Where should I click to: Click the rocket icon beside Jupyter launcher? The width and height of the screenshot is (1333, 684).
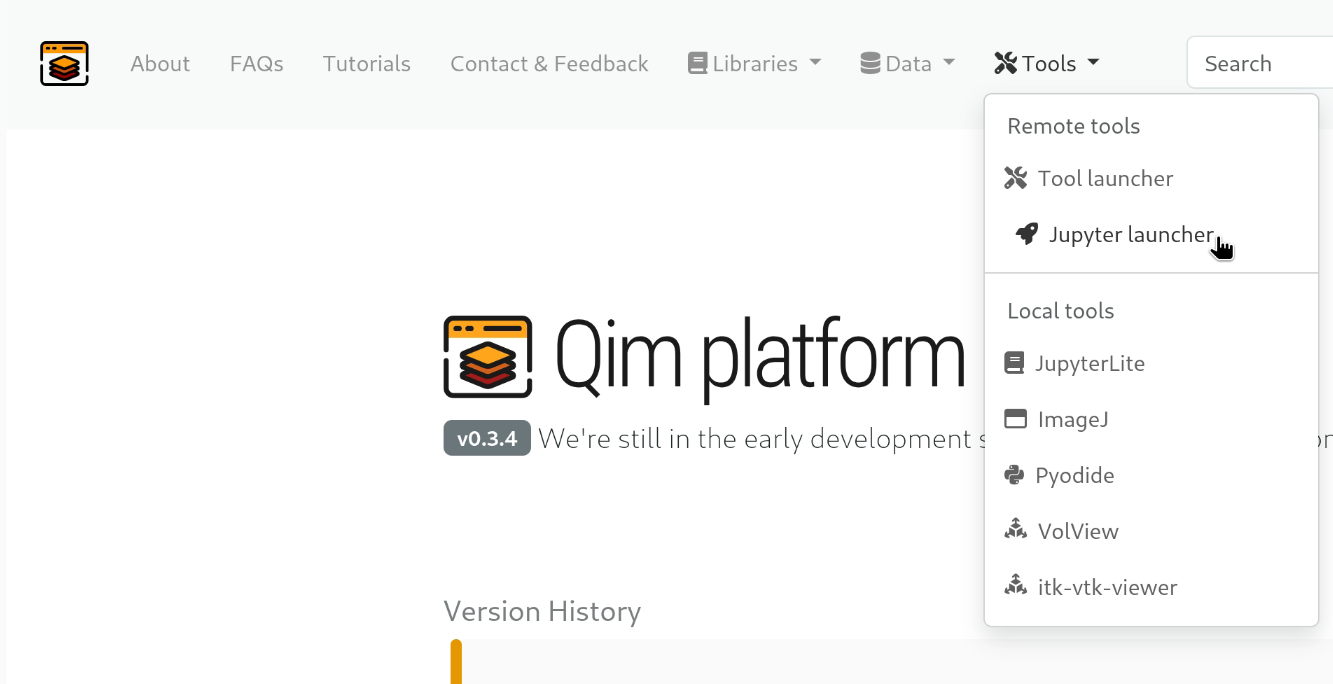[1027, 234]
